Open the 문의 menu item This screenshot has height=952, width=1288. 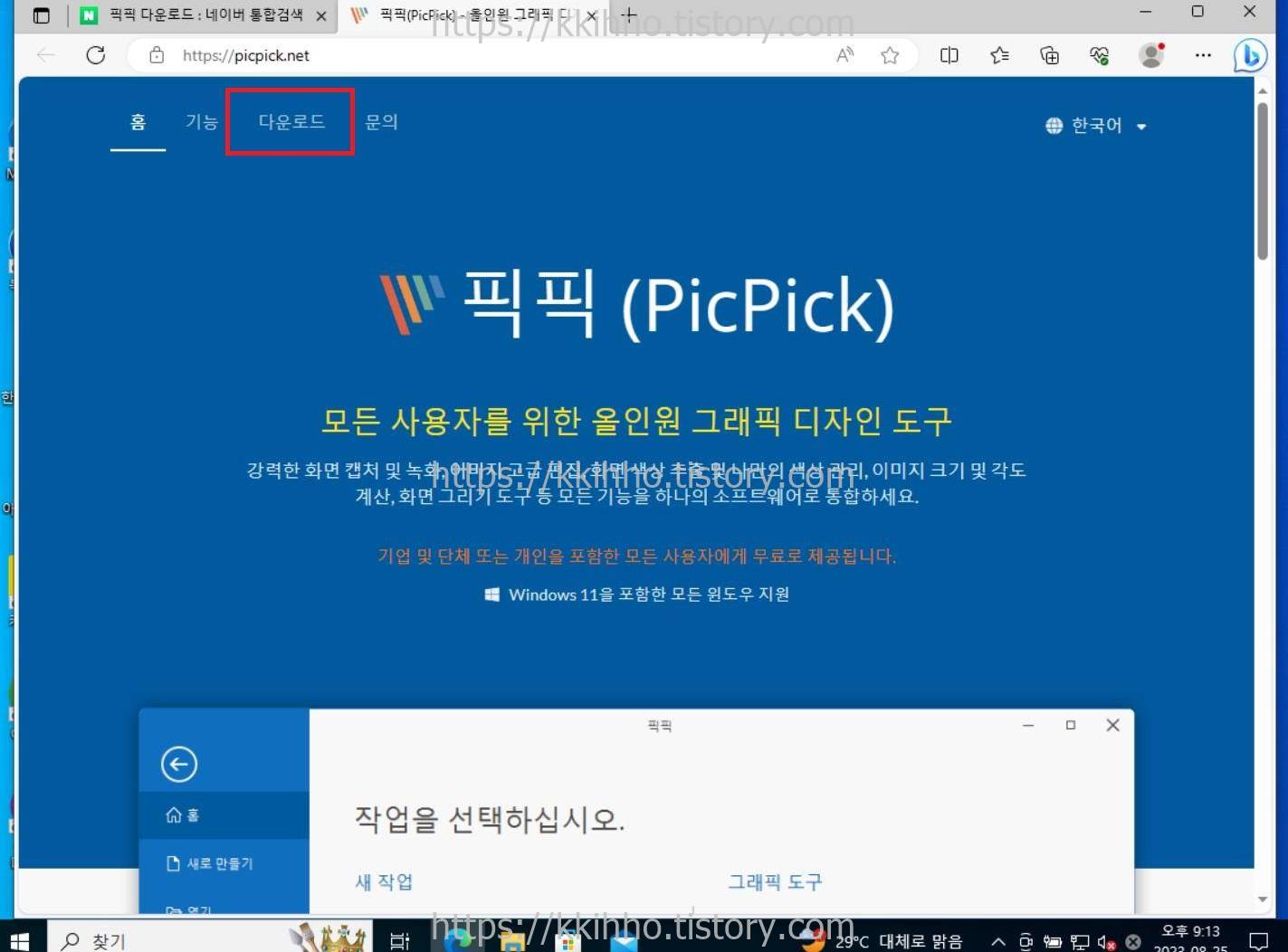pos(381,121)
